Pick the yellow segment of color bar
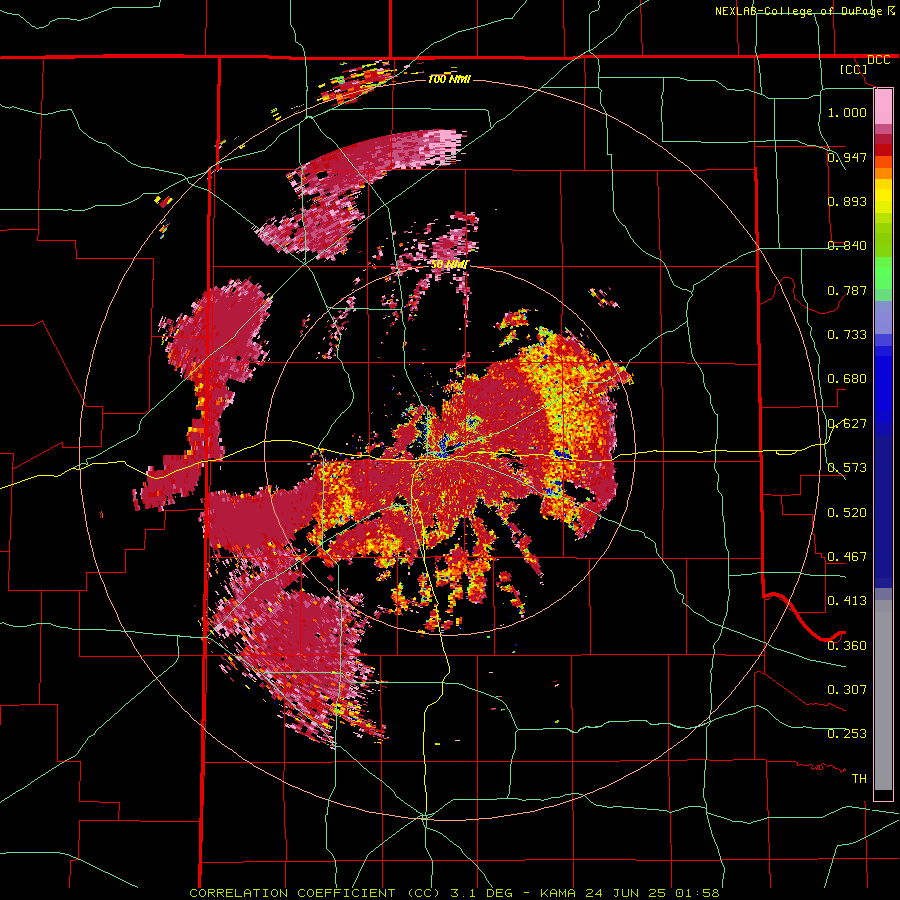The height and width of the screenshot is (900, 900). pos(883,201)
